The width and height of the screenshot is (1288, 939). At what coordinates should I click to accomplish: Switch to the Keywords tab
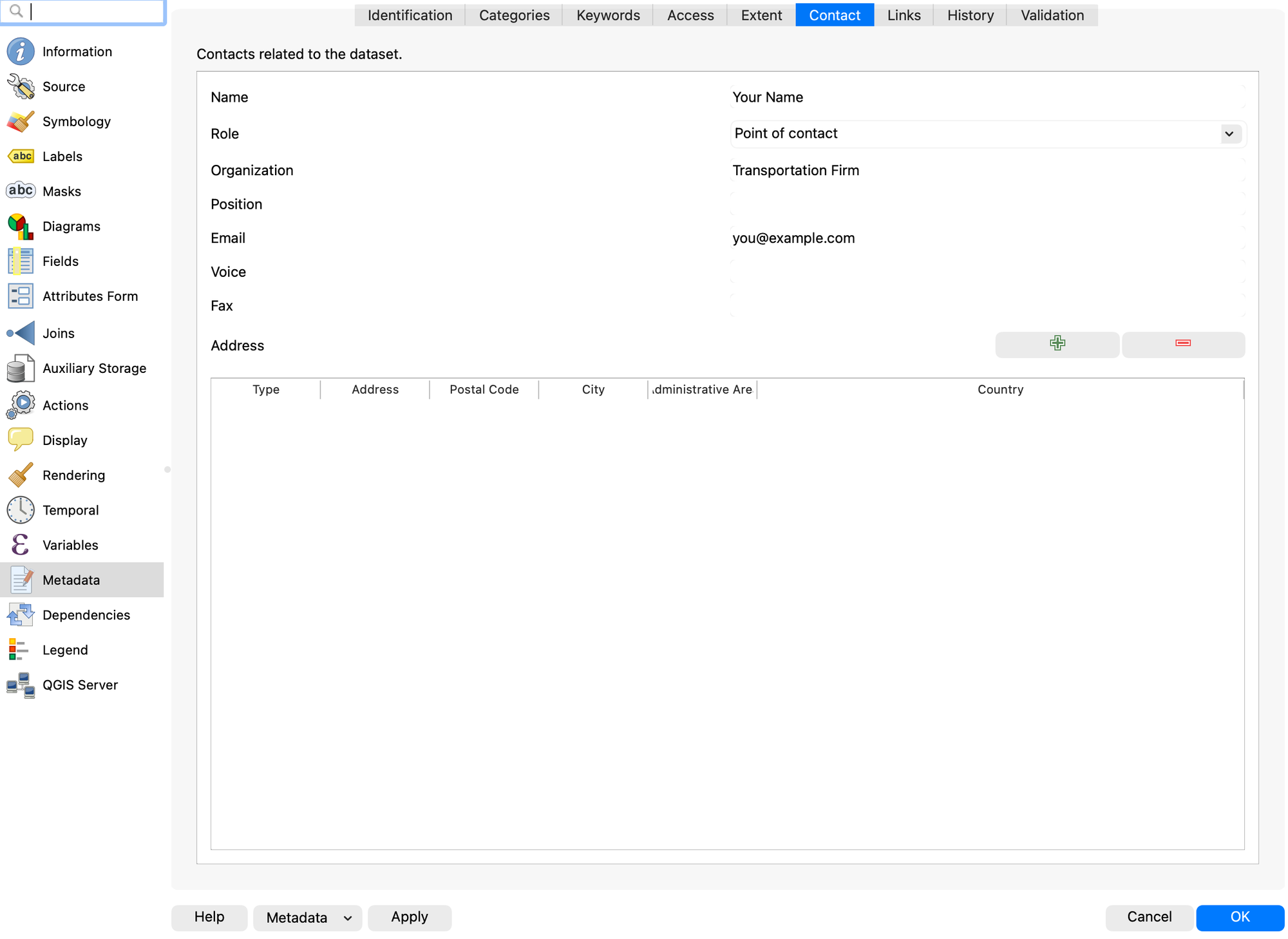(608, 15)
